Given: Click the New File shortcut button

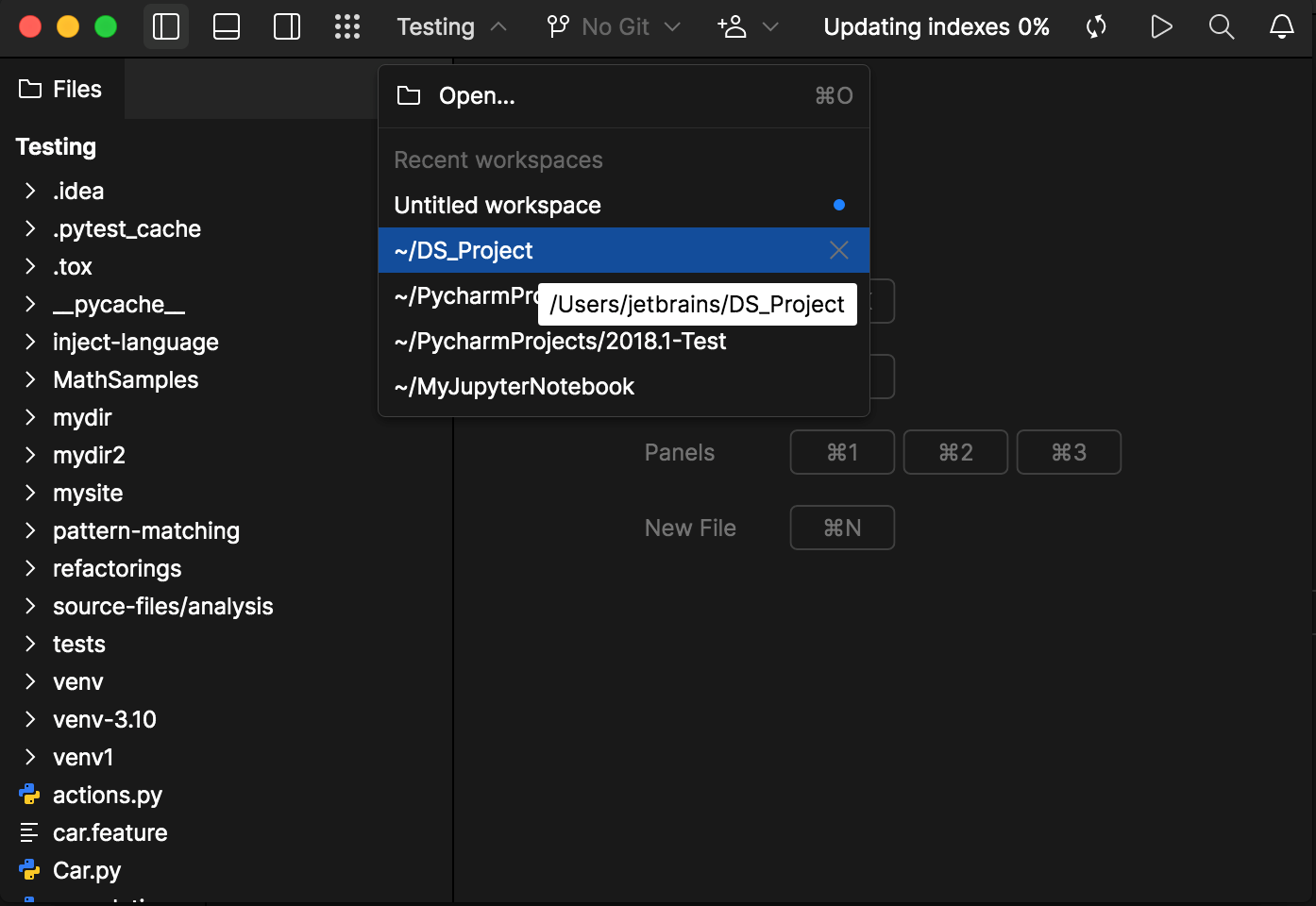Looking at the screenshot, I should coord(842,528).
